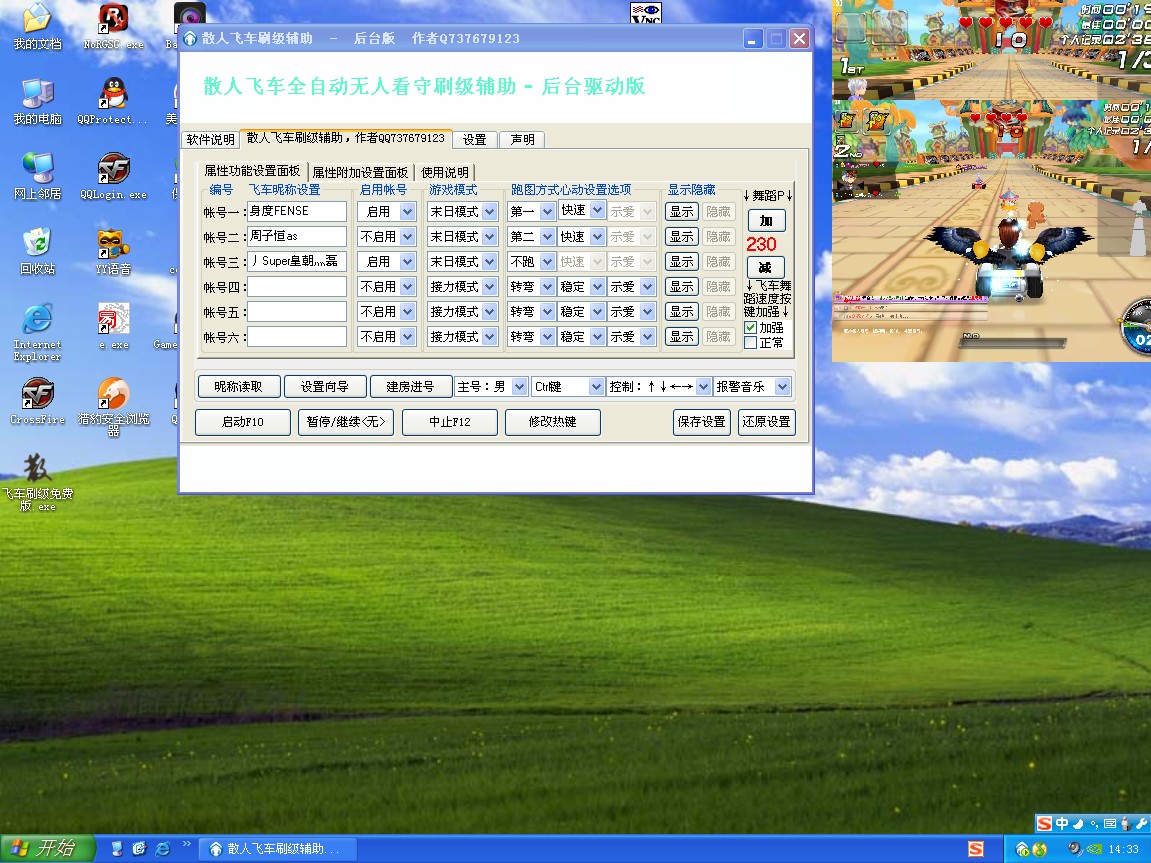
Task: Open the 主号：男 dropdown
Action: 519,386
